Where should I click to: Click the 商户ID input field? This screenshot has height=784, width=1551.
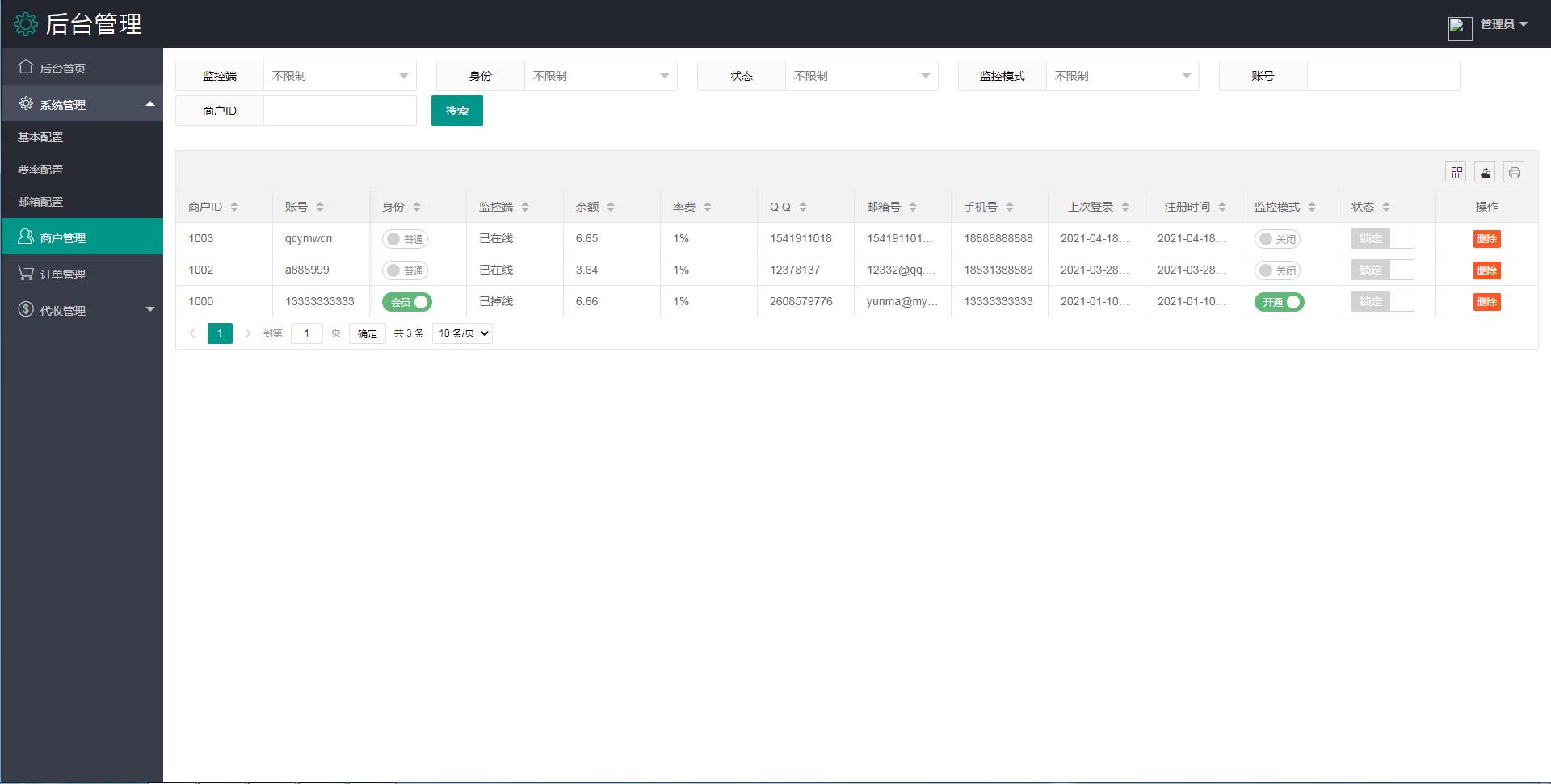[339, 111]
